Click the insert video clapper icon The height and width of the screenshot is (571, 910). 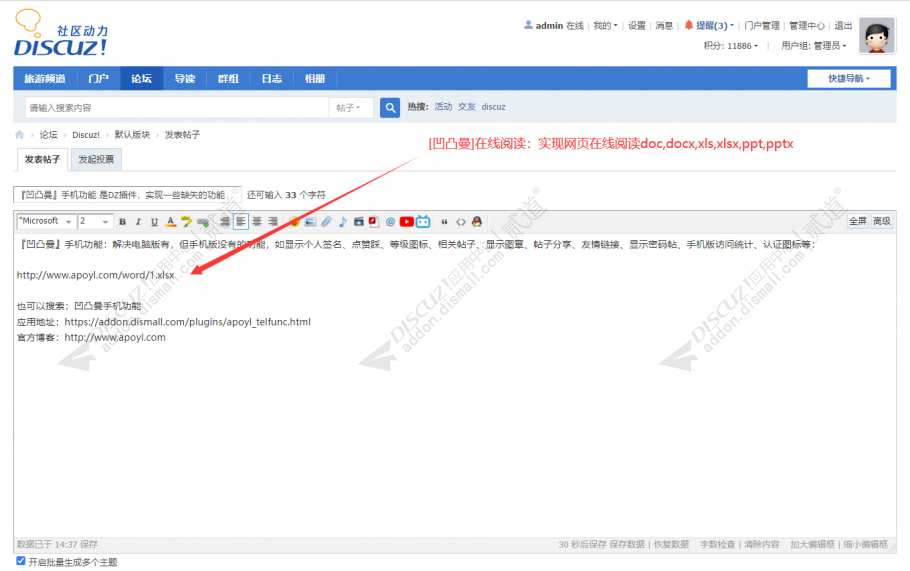[359, 222]
